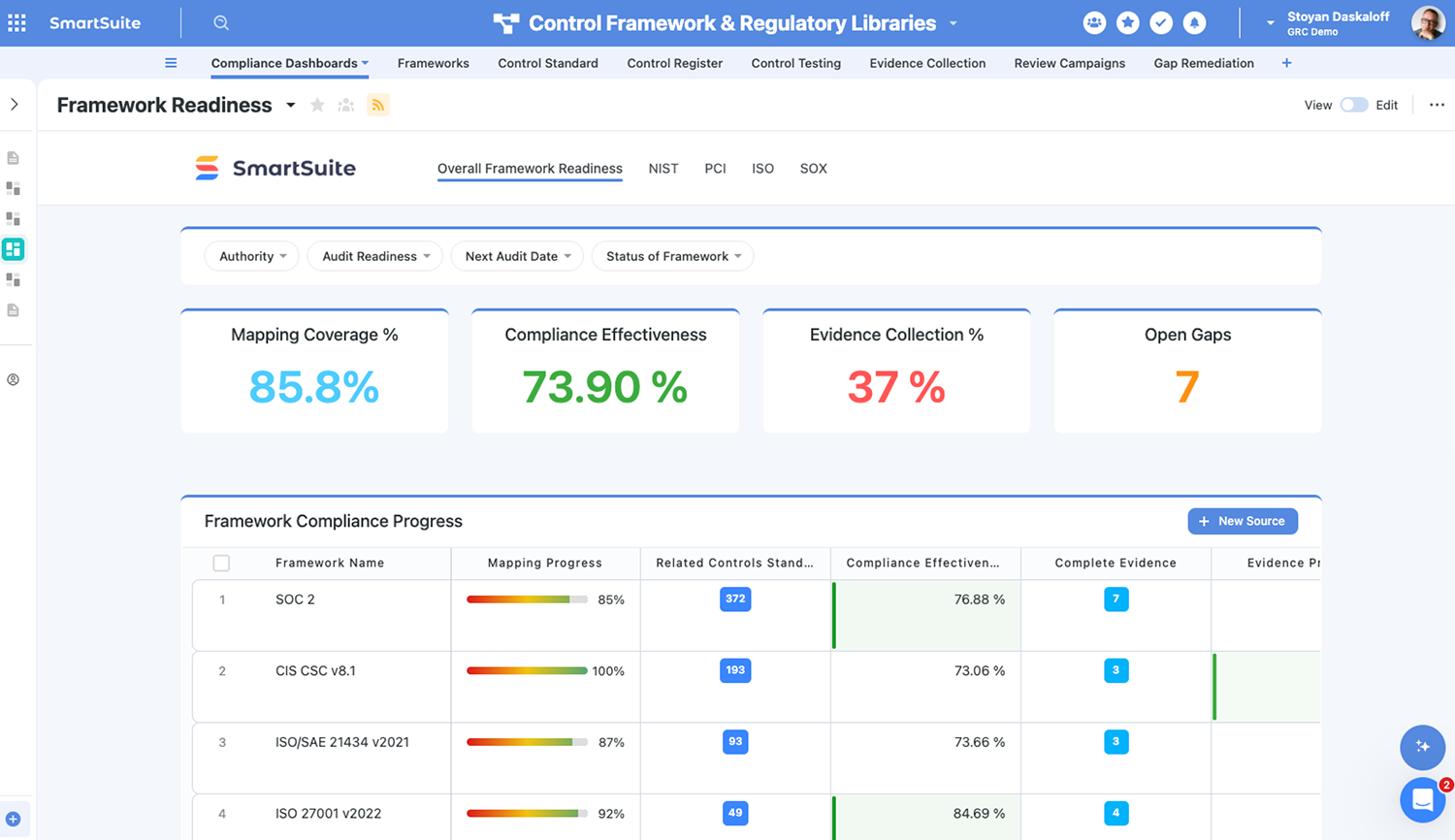Open the AI sparkle assistant button
Screen dimensions: 1455x840
1422,746
